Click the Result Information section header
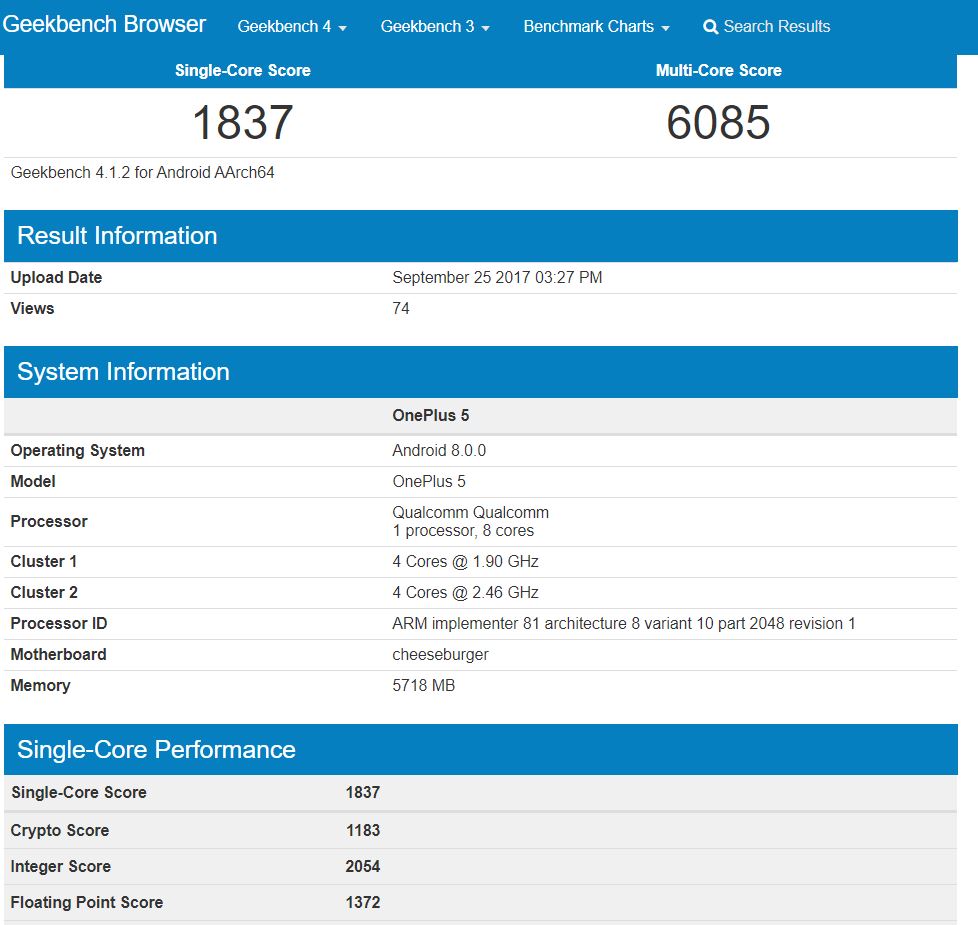This screenshot has width=978, height=925. pyautogui.click(x=481, y=236)
